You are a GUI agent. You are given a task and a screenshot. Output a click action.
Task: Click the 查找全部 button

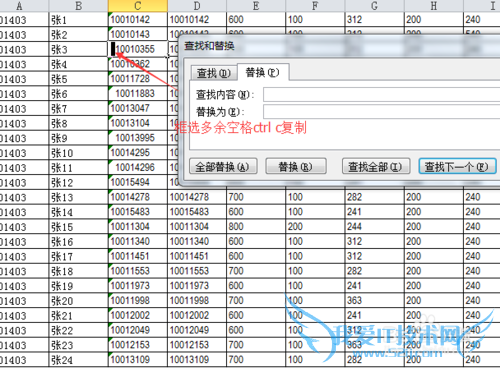click(376, 166)
